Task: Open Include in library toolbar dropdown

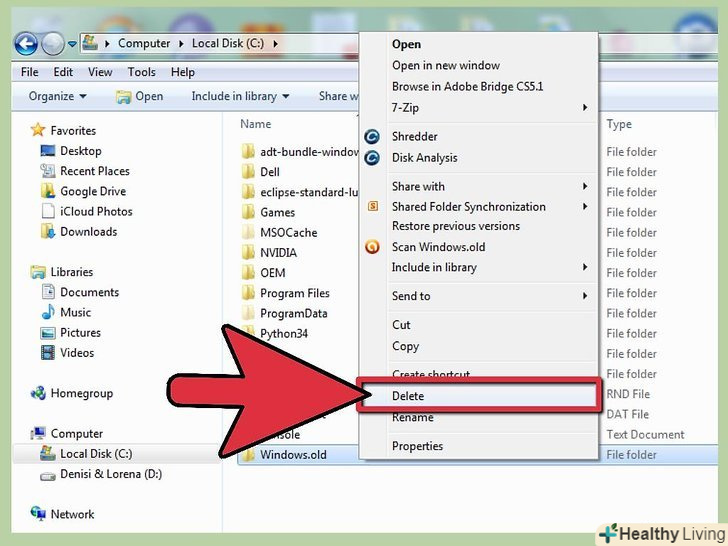Action: point(240,96)
